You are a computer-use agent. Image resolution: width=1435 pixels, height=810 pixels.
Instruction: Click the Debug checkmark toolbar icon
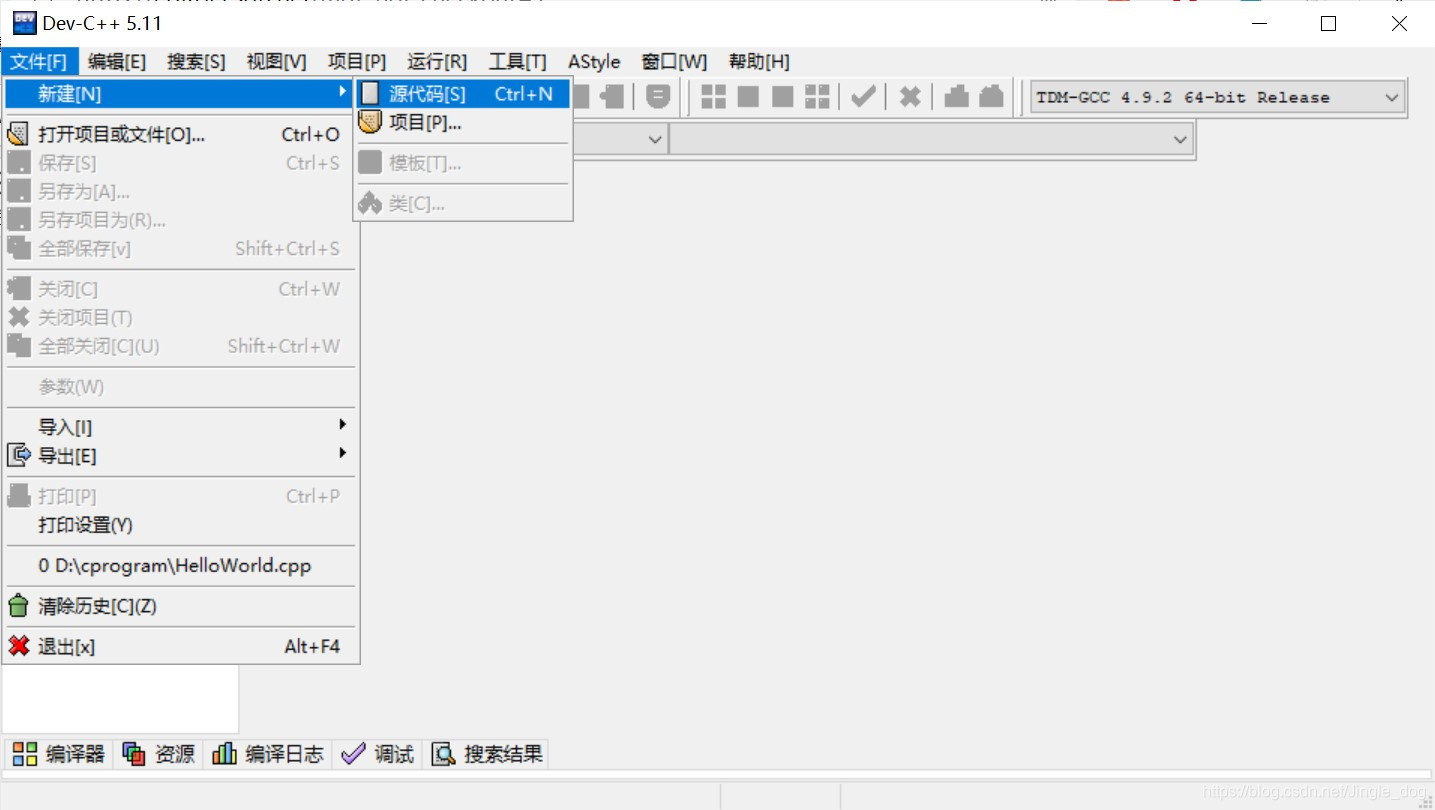point(863,96)
